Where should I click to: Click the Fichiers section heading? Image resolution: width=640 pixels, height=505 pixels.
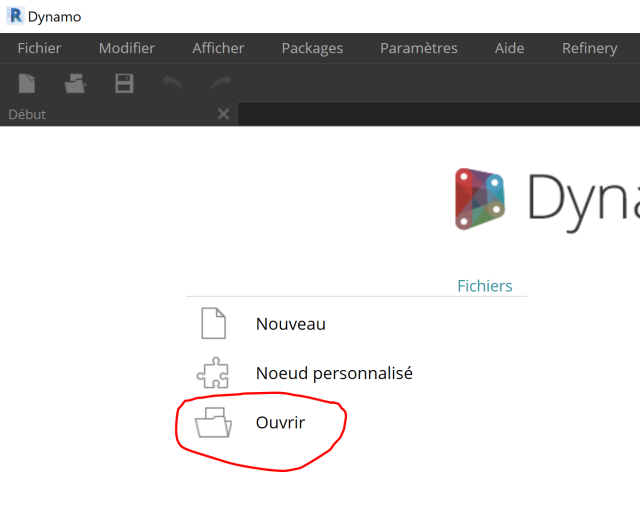pyautogui.click(x=484, y=286)
